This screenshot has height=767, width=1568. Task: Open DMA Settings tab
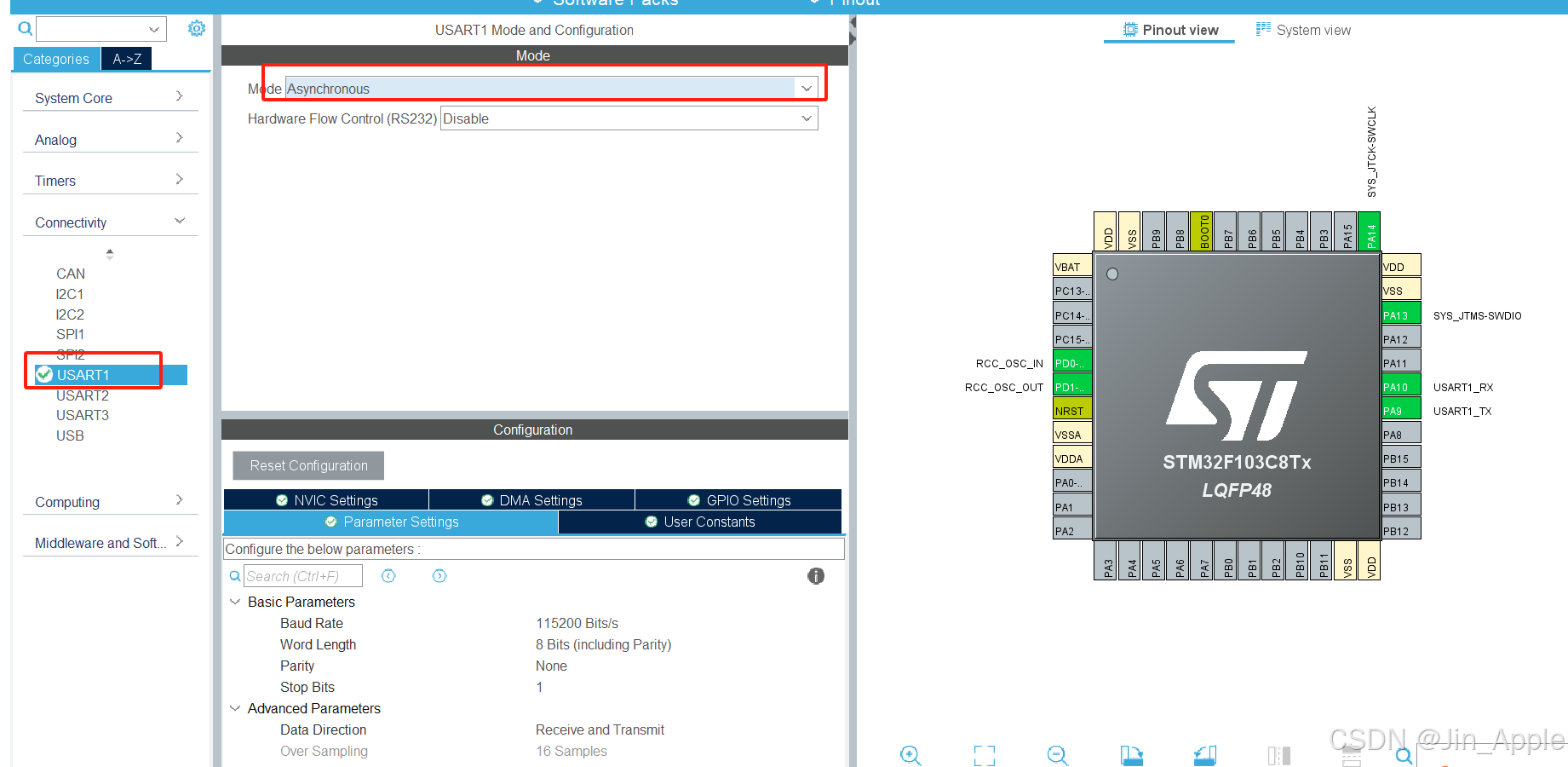531,500
